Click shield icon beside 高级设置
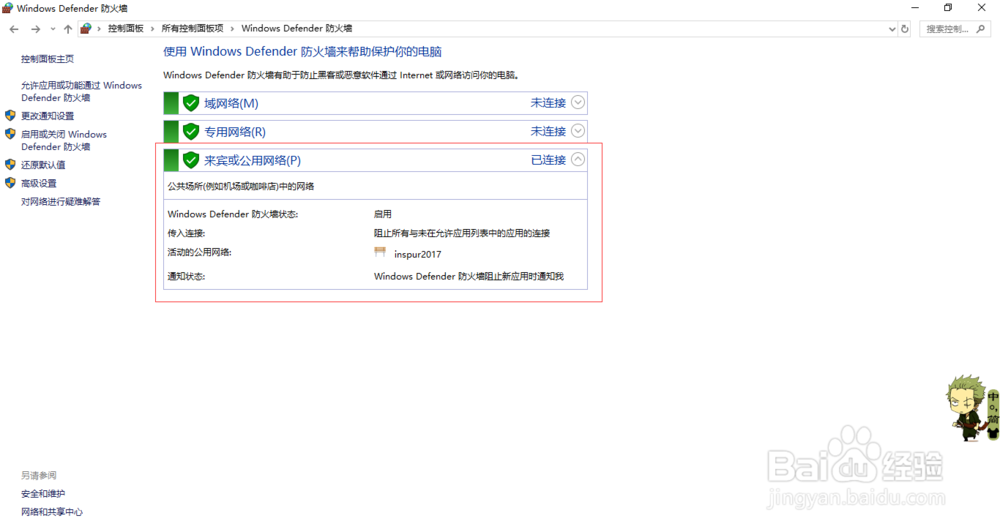 tap(10, 183)
